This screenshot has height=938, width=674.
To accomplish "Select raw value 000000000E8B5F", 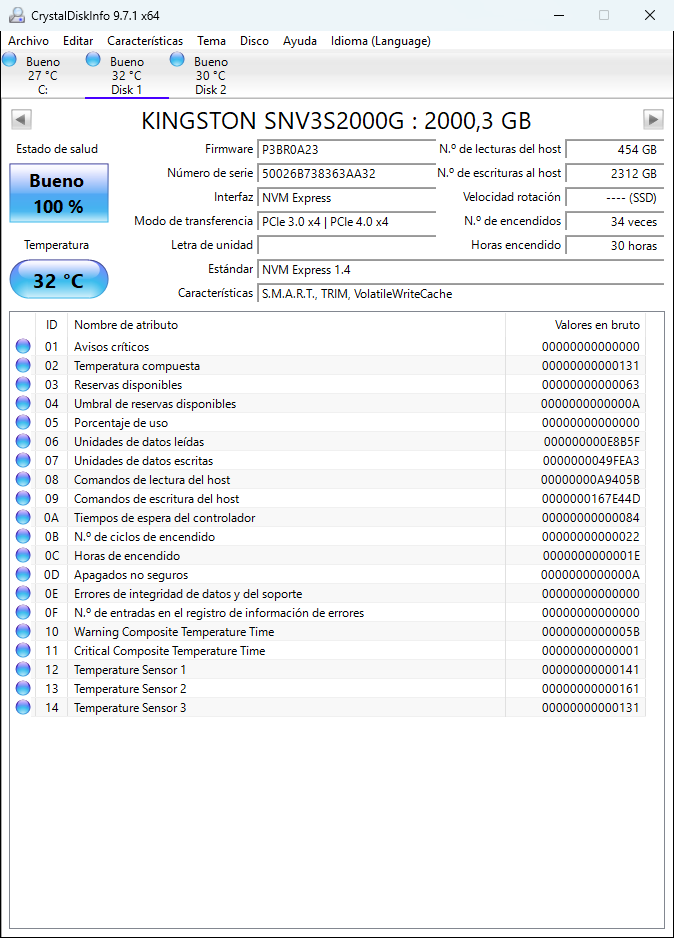I will 591,441.
